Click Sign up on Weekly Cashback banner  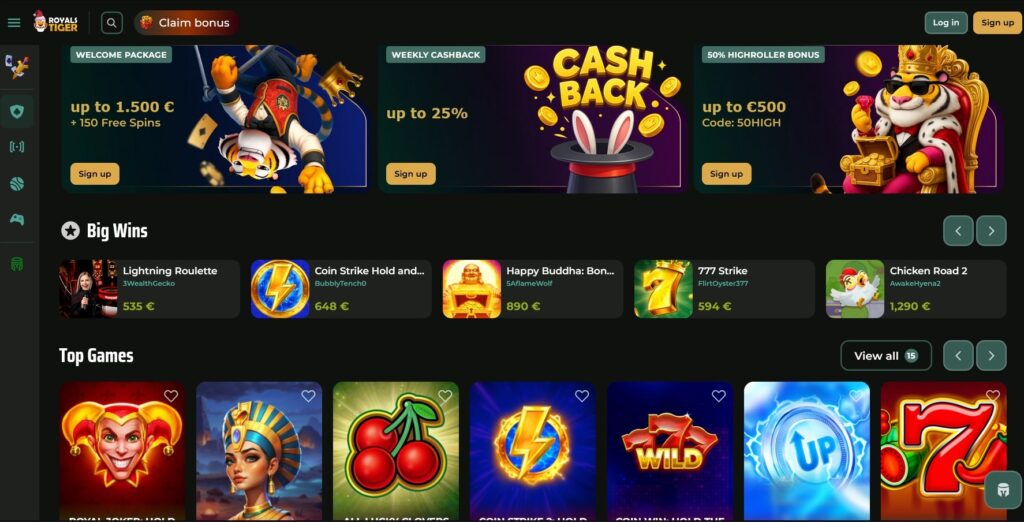pos(411,174)
